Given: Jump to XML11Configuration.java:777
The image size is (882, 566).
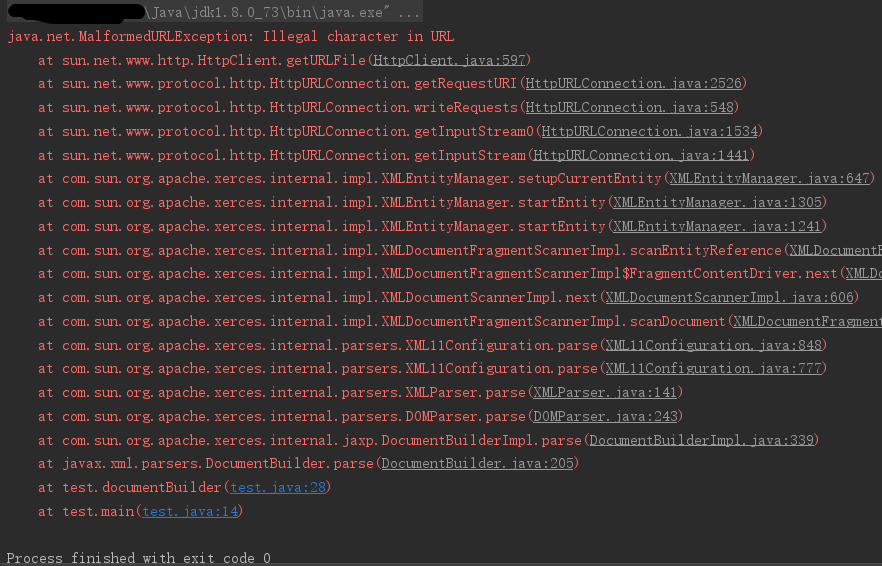Looking at the screenshot, I should [x=713, y=369].
